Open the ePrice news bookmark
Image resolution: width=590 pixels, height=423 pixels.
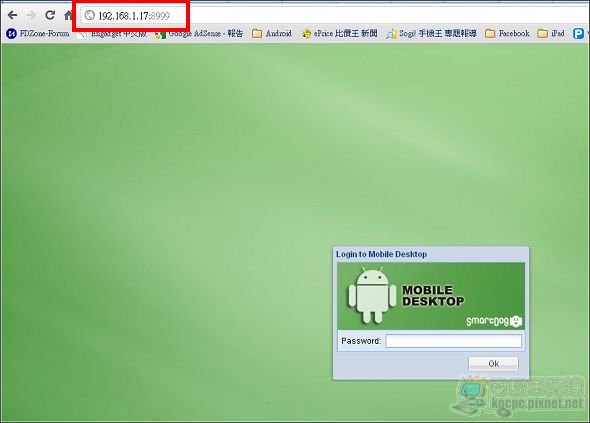[x=340, y=33]
